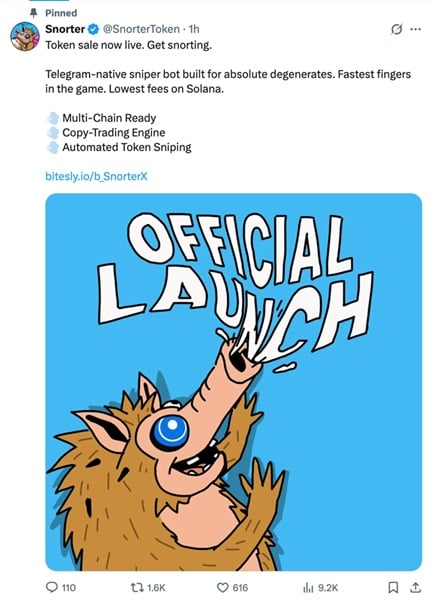Bookmark this Snorter post

click(x=393, y=587)
